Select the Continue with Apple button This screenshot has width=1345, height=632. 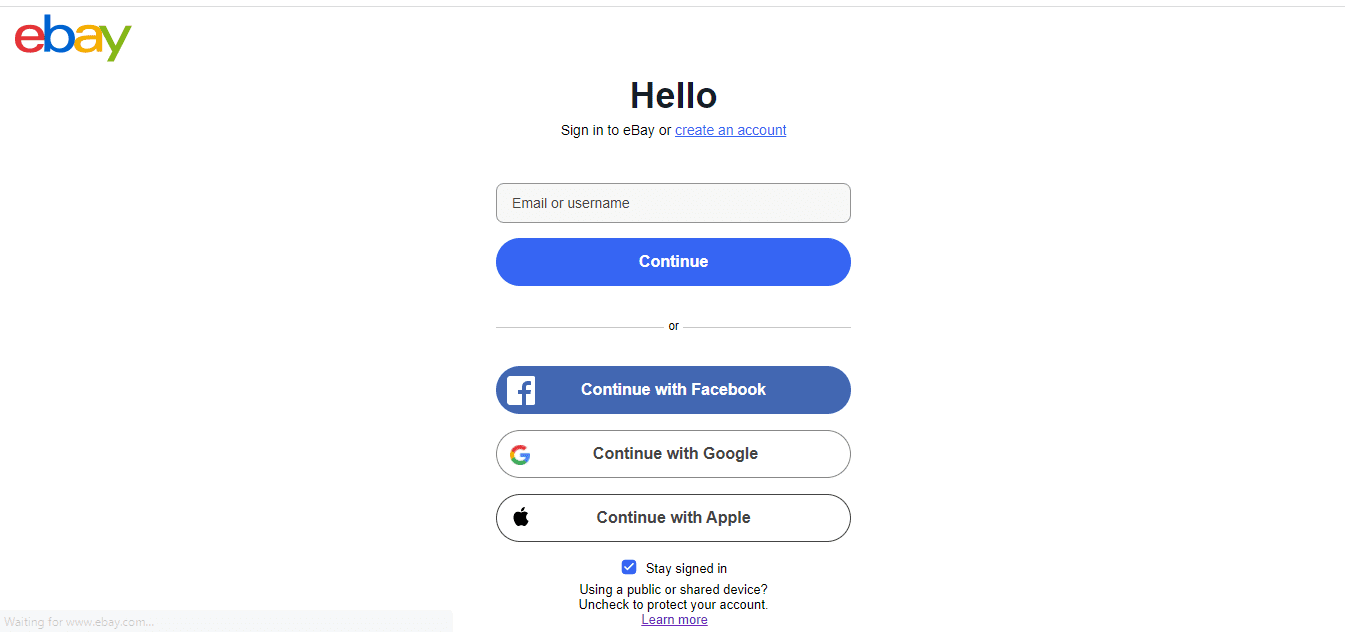(x=673, y=518)
